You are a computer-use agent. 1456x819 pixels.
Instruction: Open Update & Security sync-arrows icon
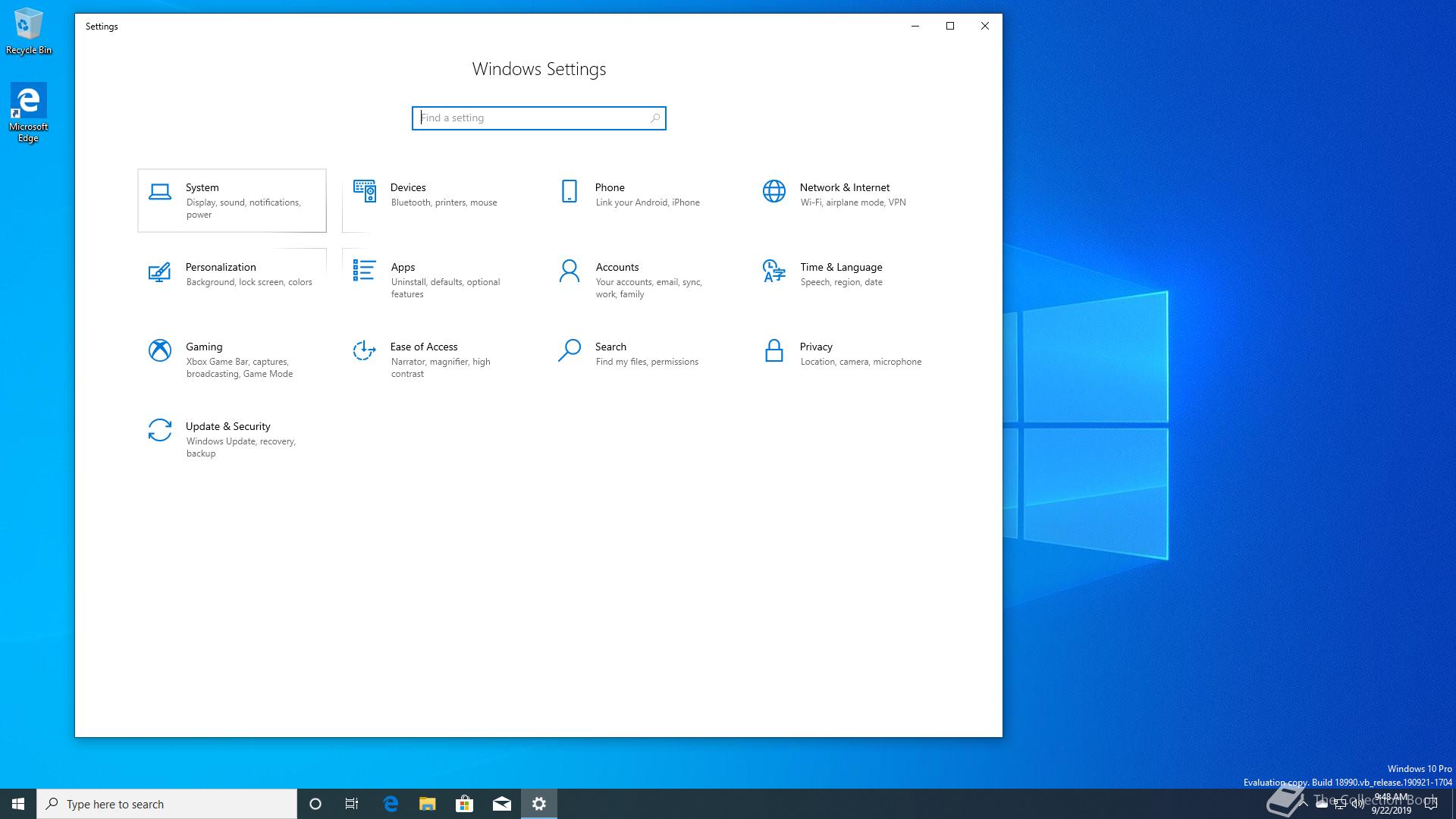pyautogui.click(x=159, y=430)
